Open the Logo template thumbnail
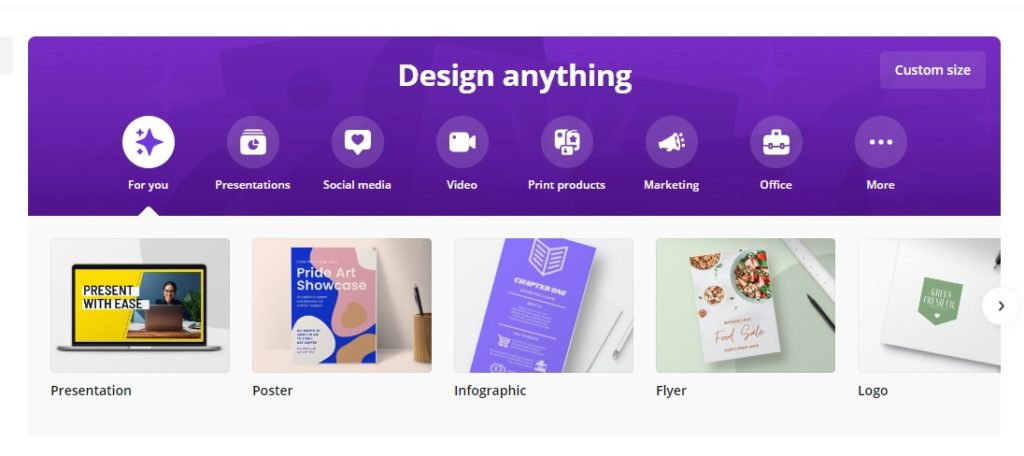This screenshot has width=1024, height=456. [x=929, y=305]
